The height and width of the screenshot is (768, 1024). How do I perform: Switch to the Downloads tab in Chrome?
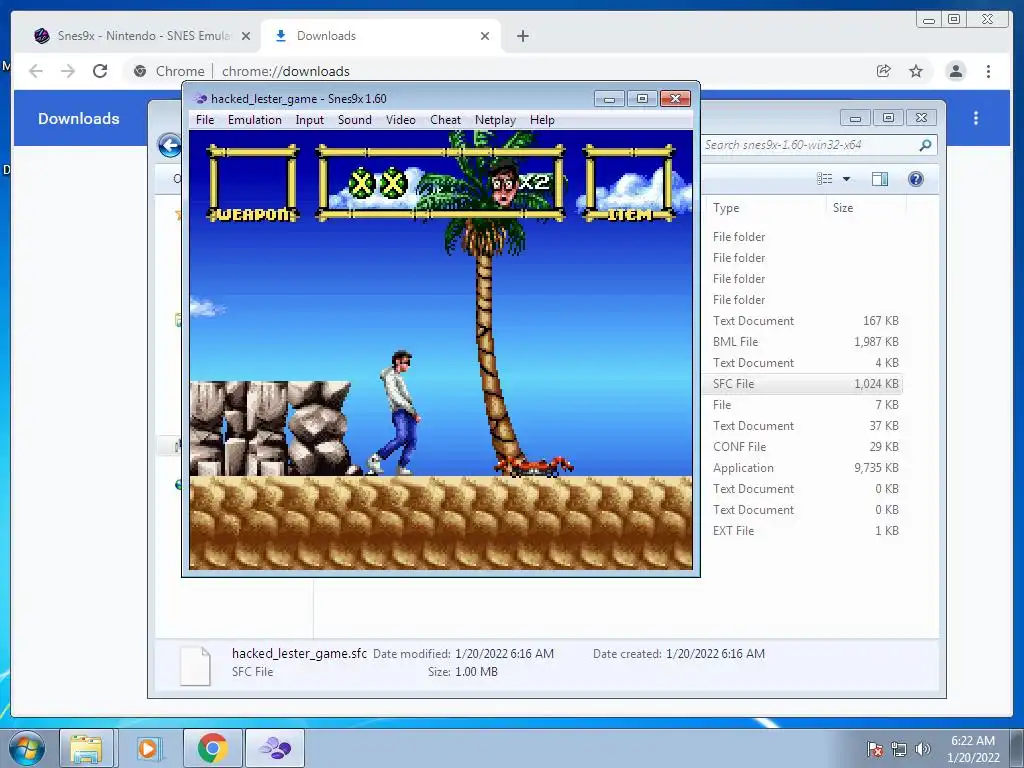tap(381, 36)
